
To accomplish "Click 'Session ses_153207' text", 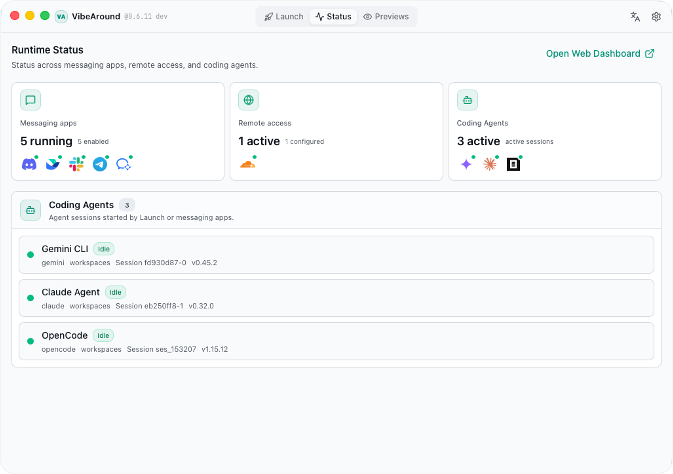I will click(x=161, y=349).
